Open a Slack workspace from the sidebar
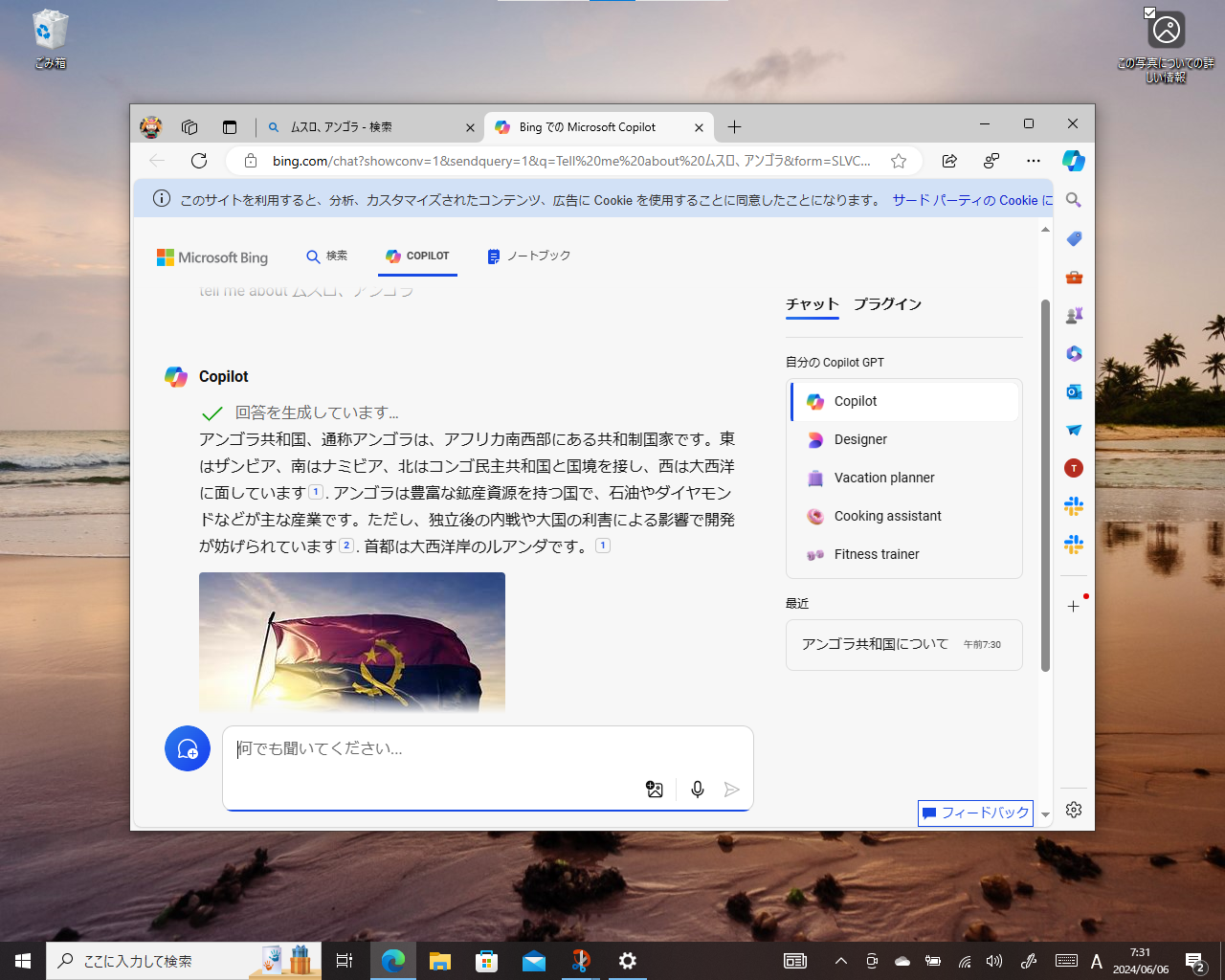The image size is (1225, 980). click(1073, 506)
